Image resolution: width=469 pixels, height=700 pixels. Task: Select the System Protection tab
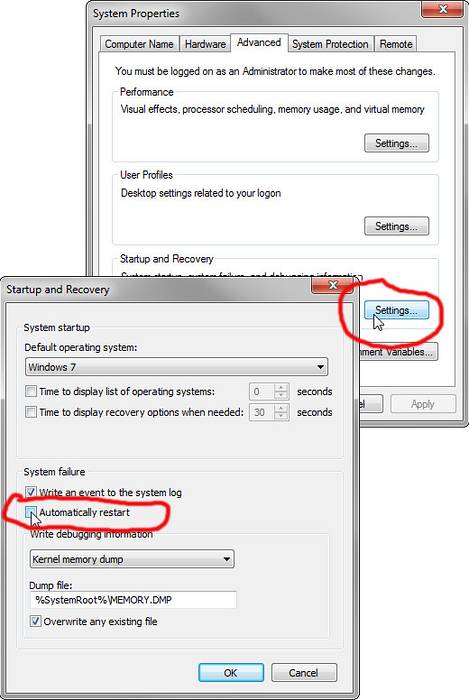coord(330,44)
